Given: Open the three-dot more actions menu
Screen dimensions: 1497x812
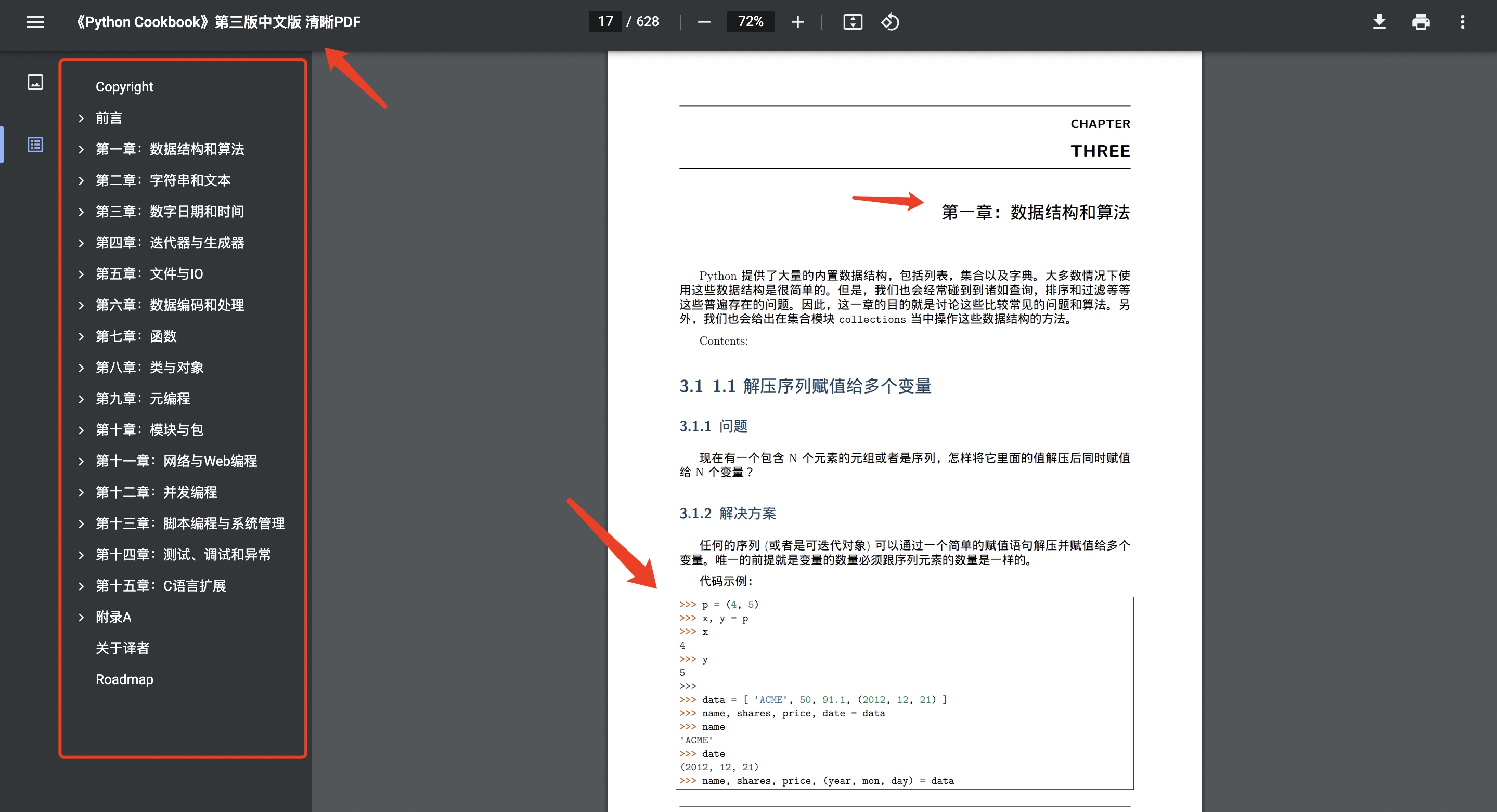Looking at the screenshot, I should pyautogui.click(x=1462, y=22).
